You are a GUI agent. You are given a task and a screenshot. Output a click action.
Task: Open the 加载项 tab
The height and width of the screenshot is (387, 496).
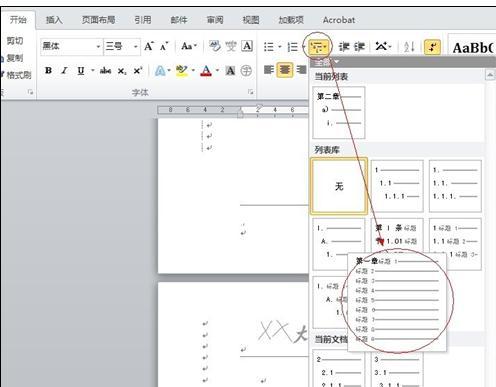[x=291, y=20]
